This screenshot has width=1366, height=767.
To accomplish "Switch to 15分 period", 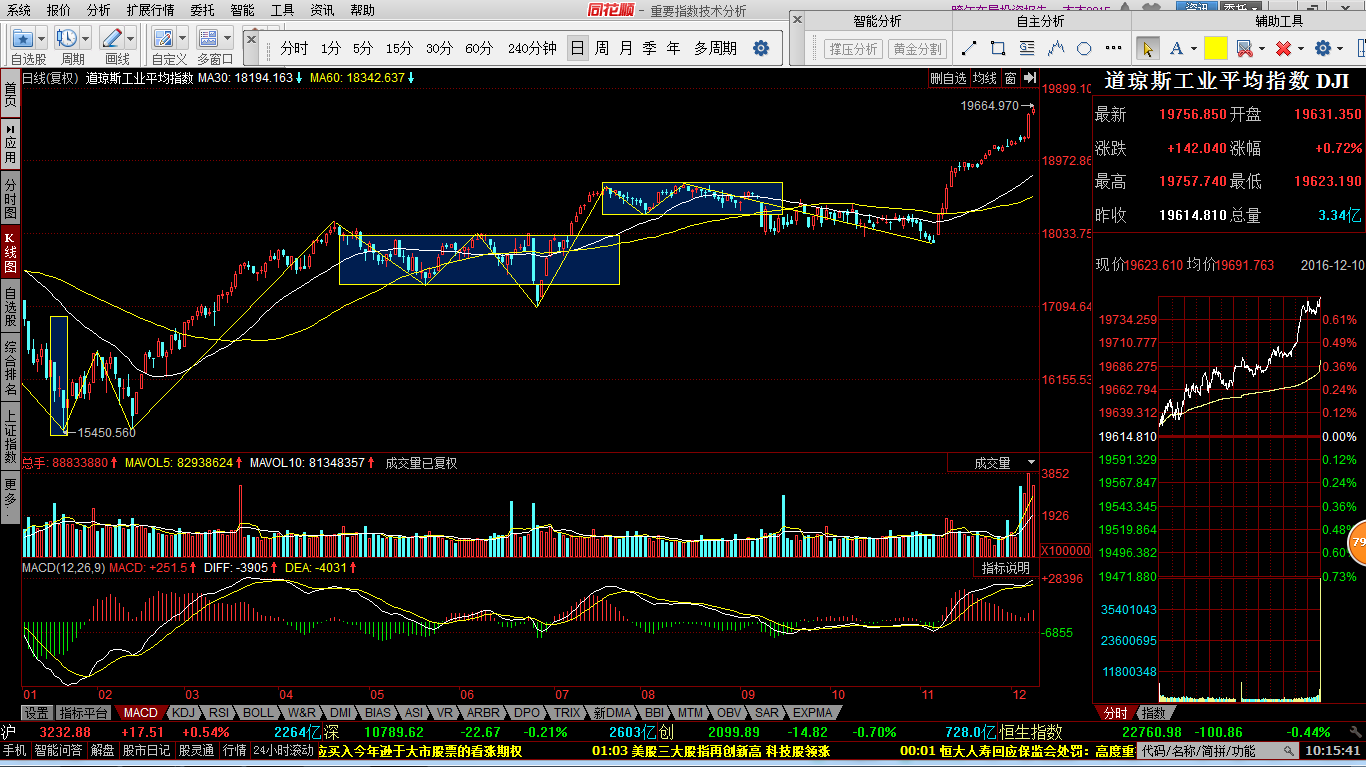I will [x=399, y=48].
